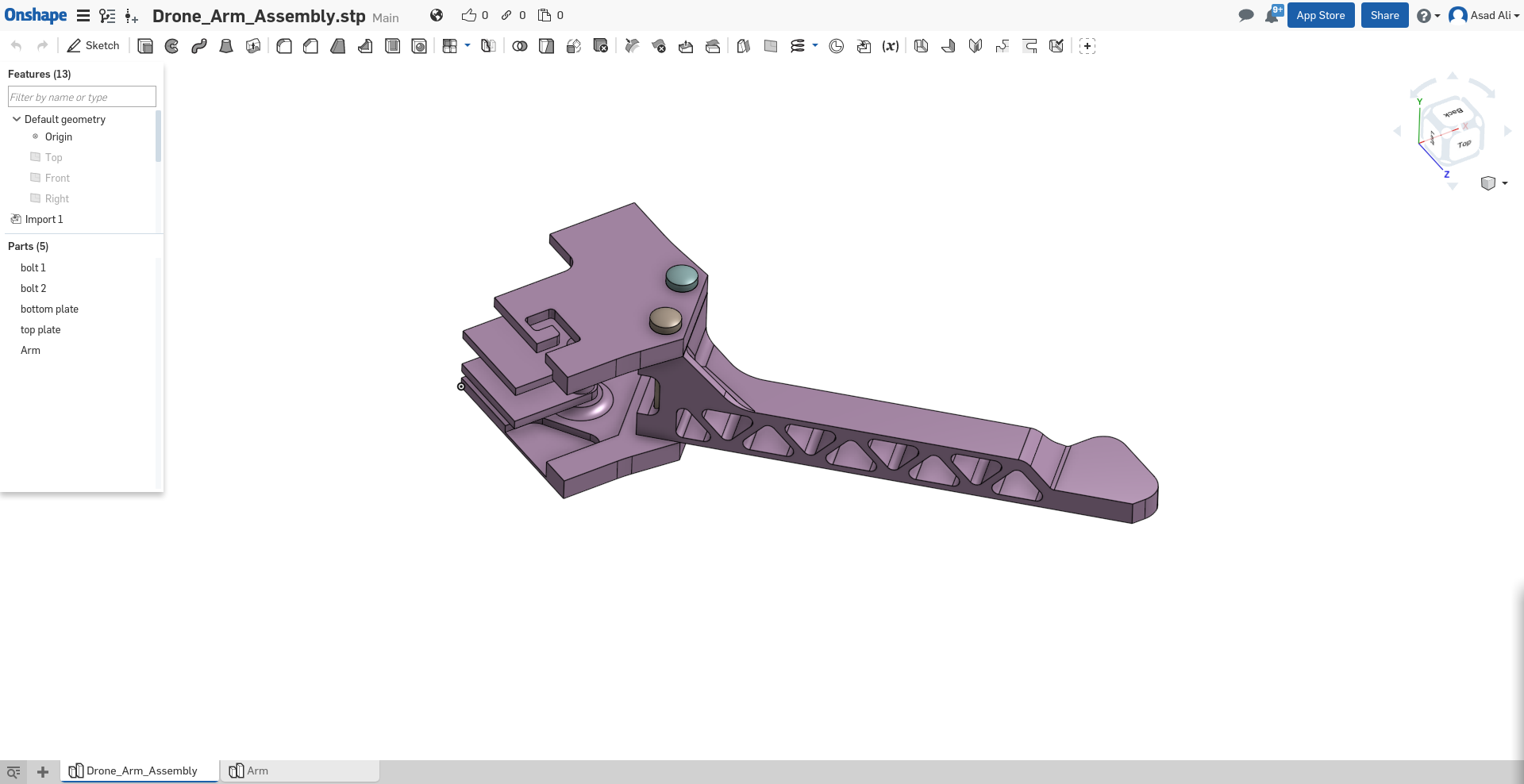Select the Transform tool
Viewport: 1524px width, 784px height.
click(574, 46)
